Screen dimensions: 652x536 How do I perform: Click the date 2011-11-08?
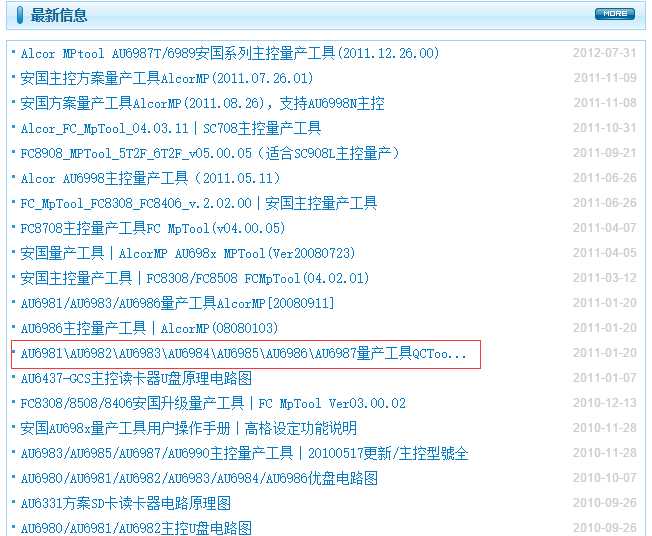click(x=605, y=103)
